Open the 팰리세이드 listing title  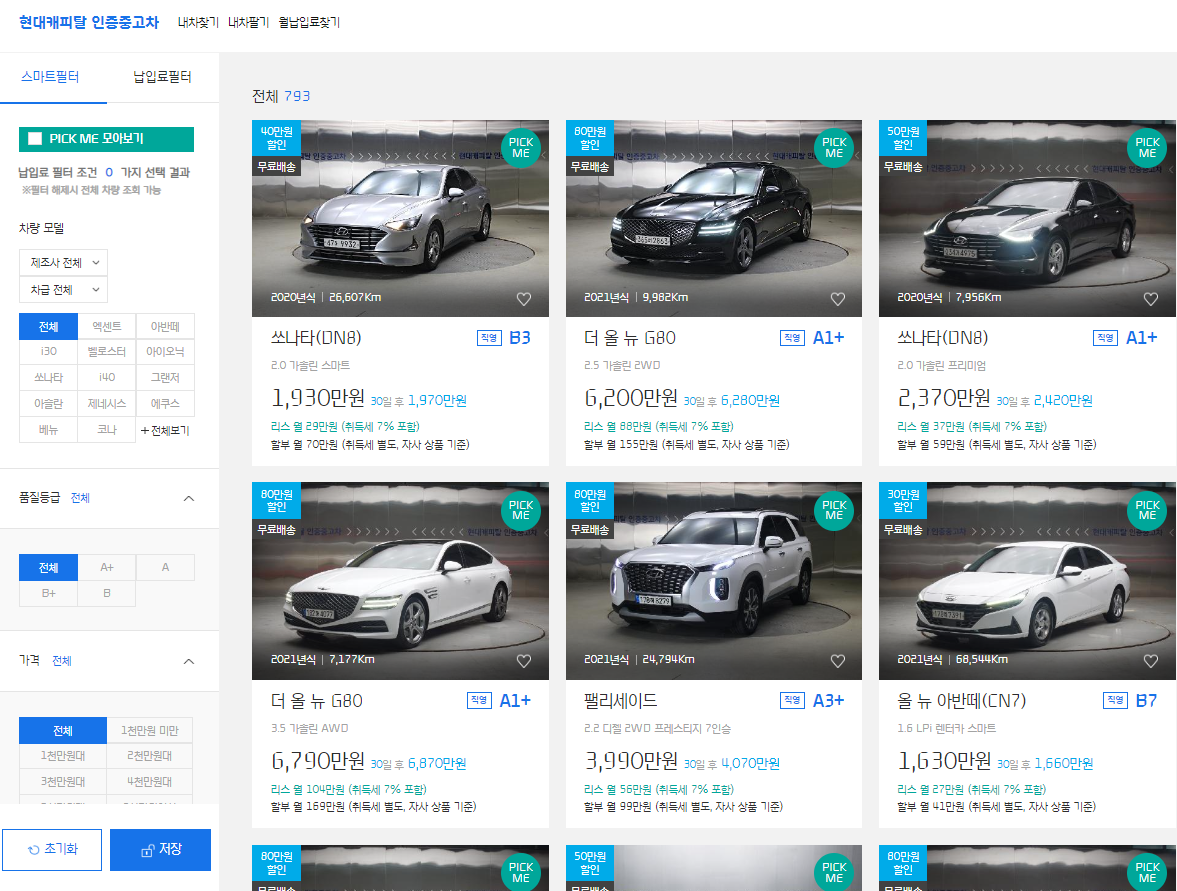point(620,701)
